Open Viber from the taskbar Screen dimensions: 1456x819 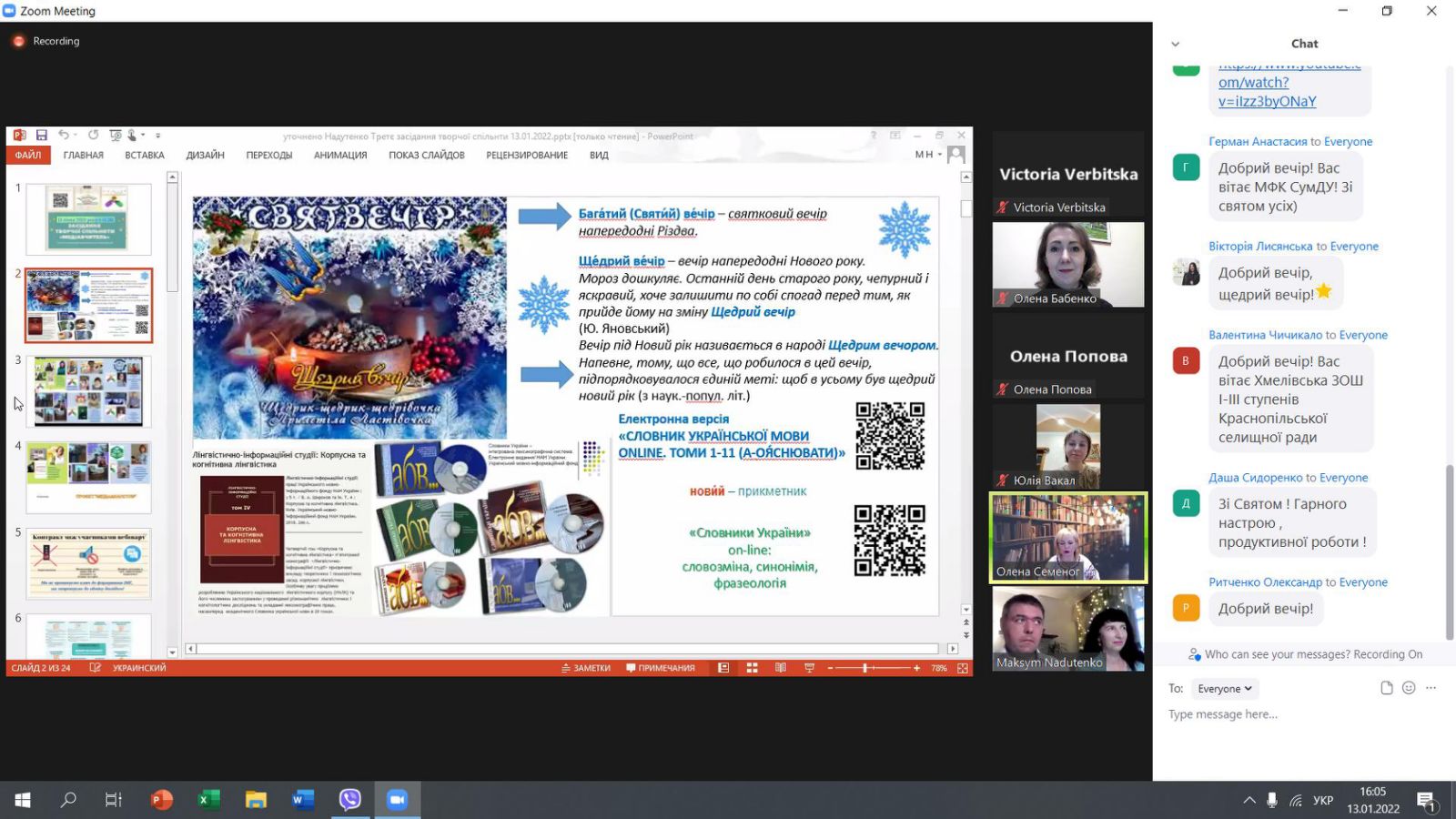[349, 800]
